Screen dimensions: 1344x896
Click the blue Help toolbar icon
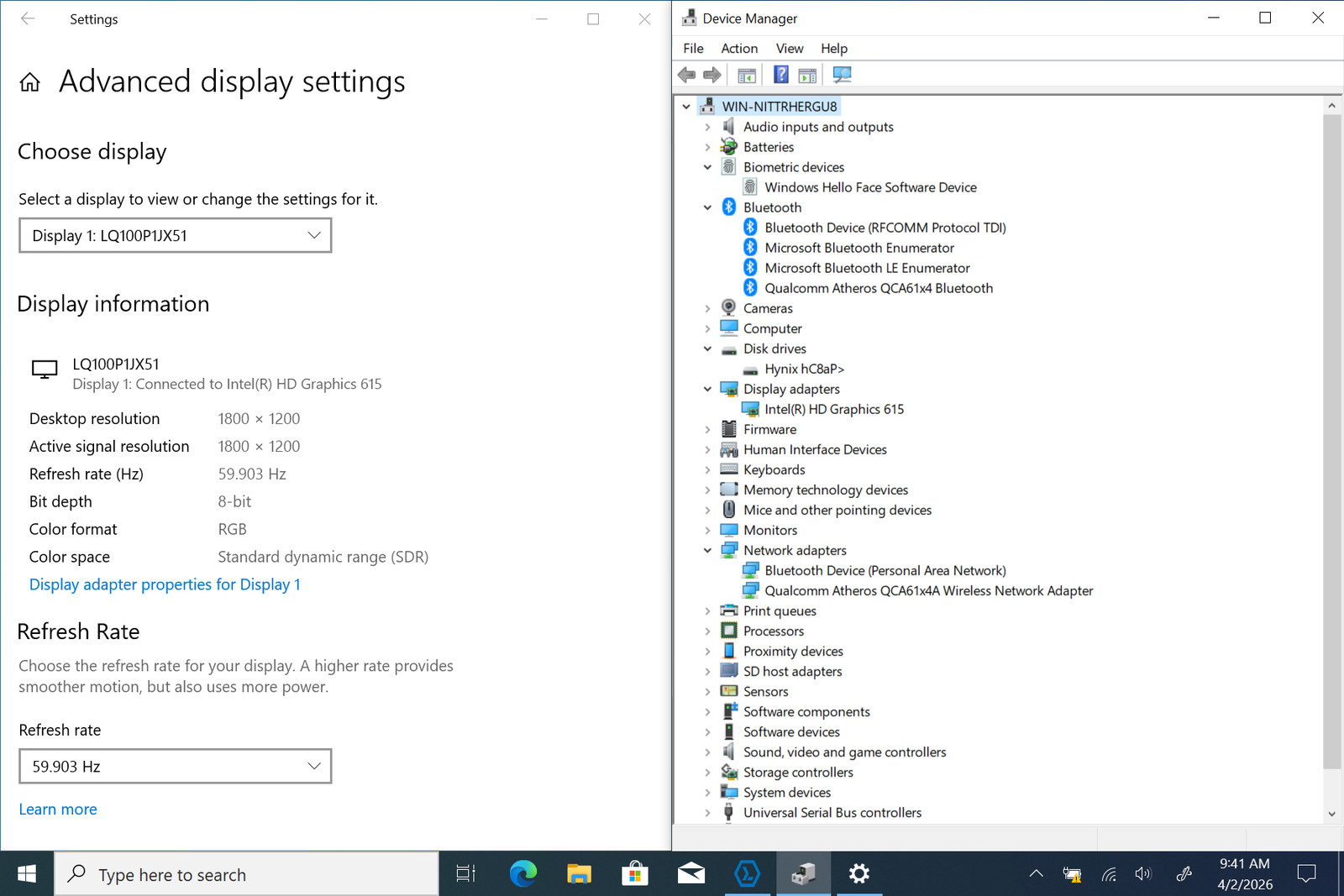coord(781,75)
